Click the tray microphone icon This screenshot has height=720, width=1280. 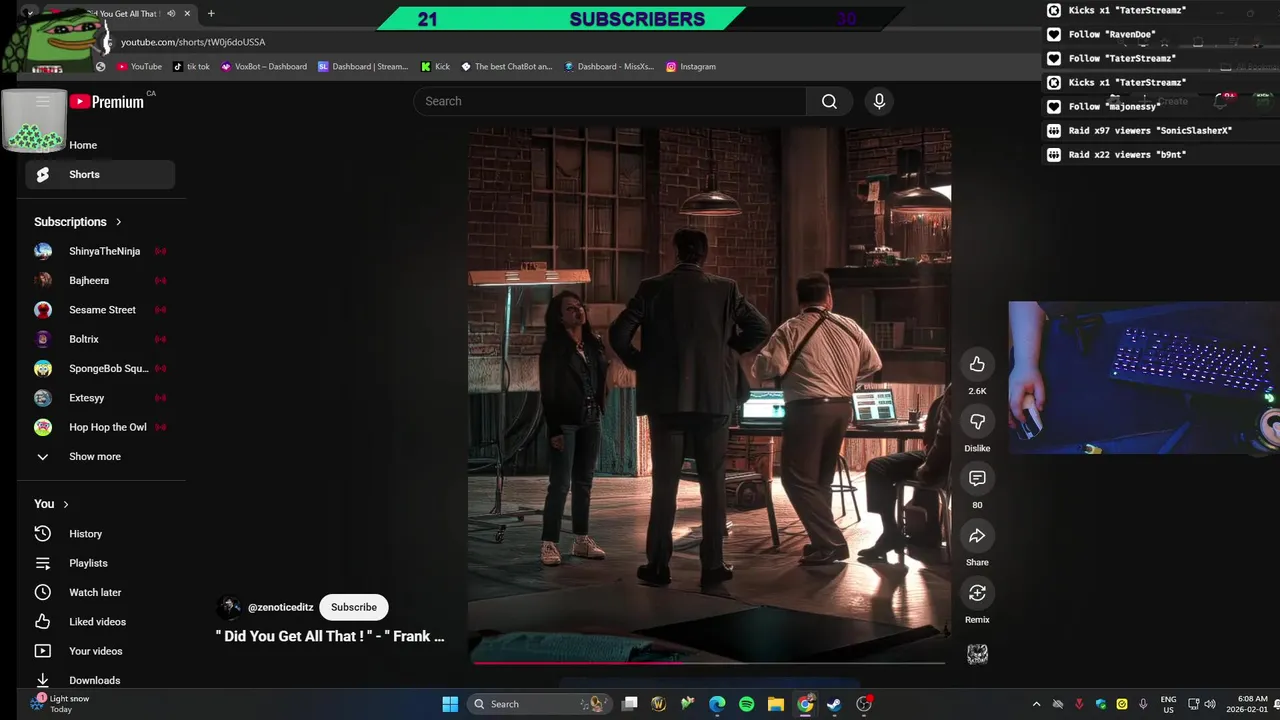pyautogui.click(x=1143, y=704)
